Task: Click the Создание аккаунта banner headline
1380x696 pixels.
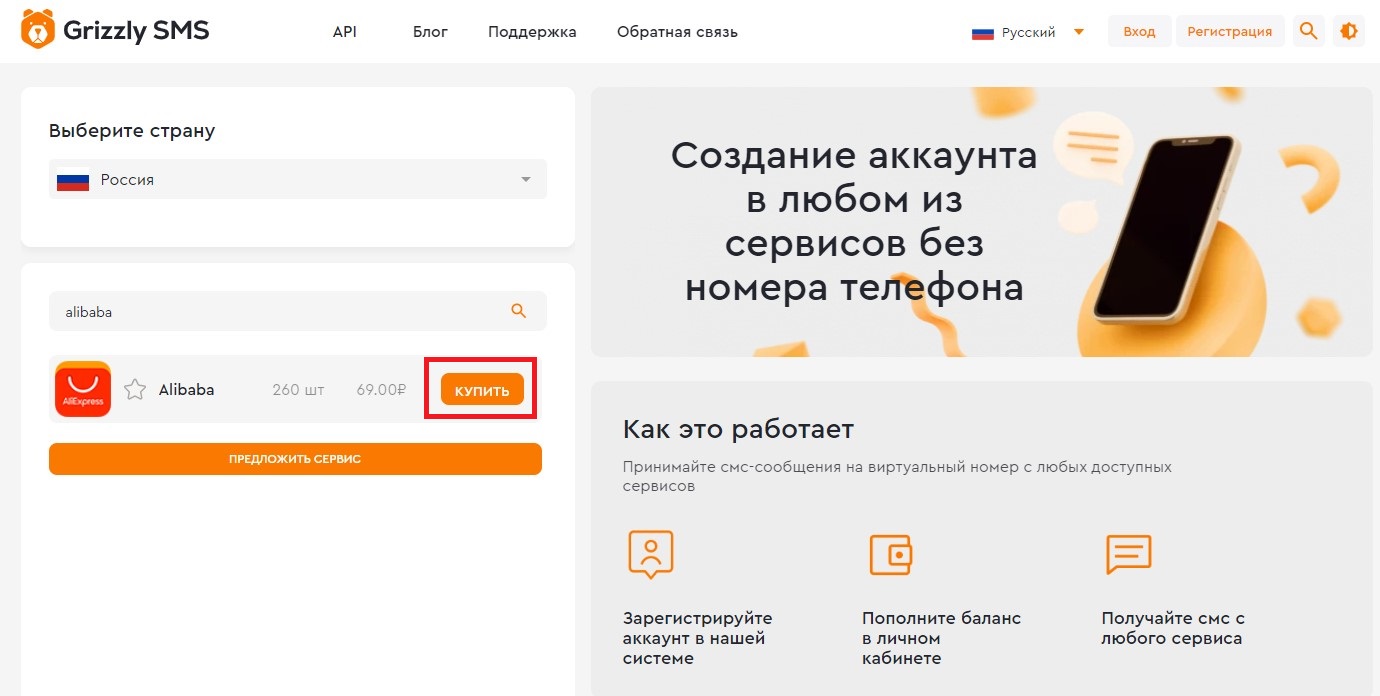Action: pos(854,222)
